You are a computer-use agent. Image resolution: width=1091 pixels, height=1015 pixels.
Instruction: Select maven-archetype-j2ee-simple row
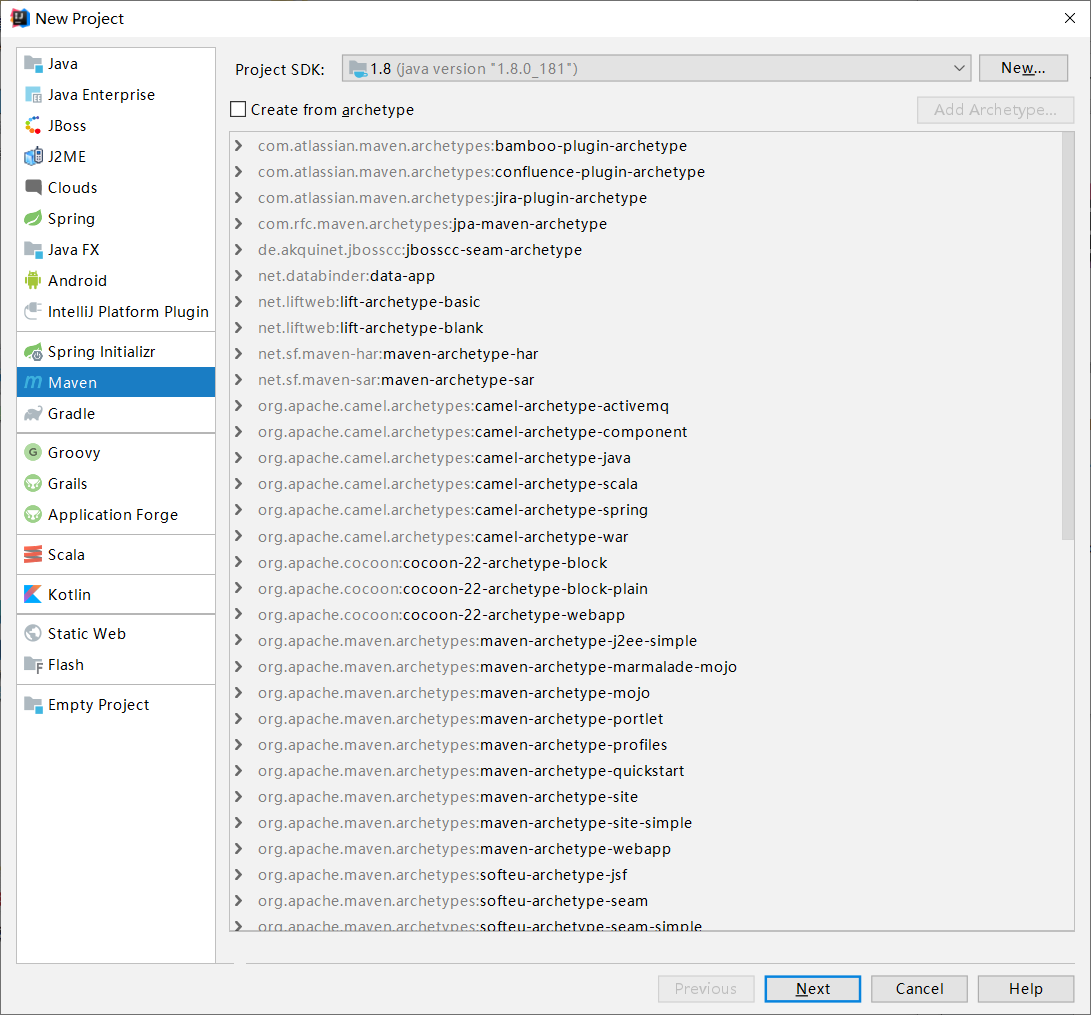tap(646, 641)
